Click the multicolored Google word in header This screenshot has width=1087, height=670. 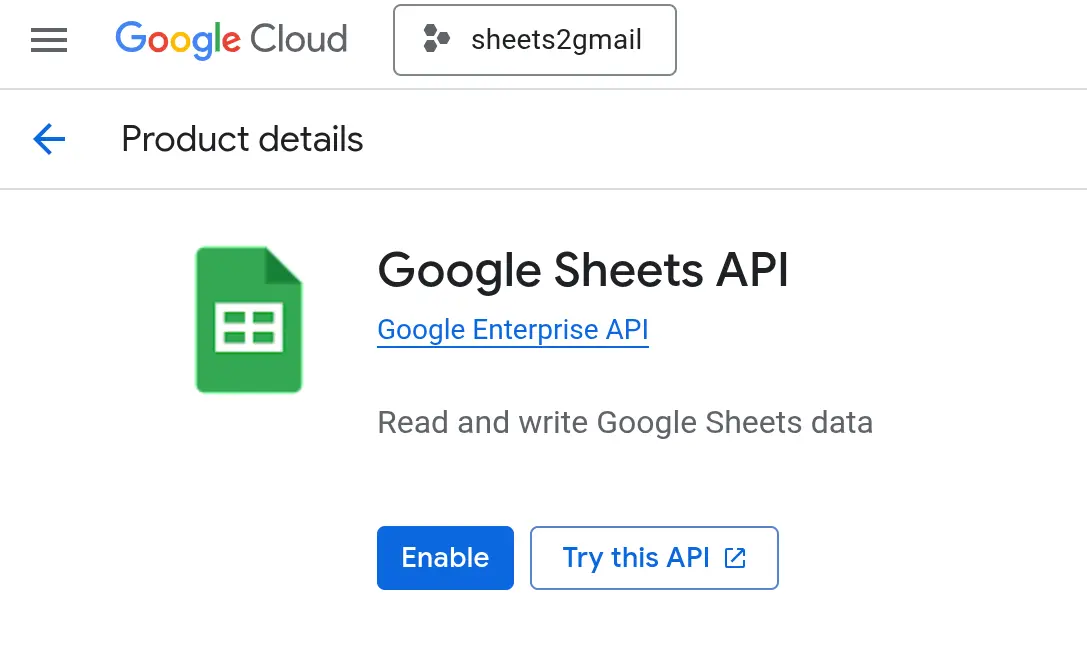[x=178, y=40]
